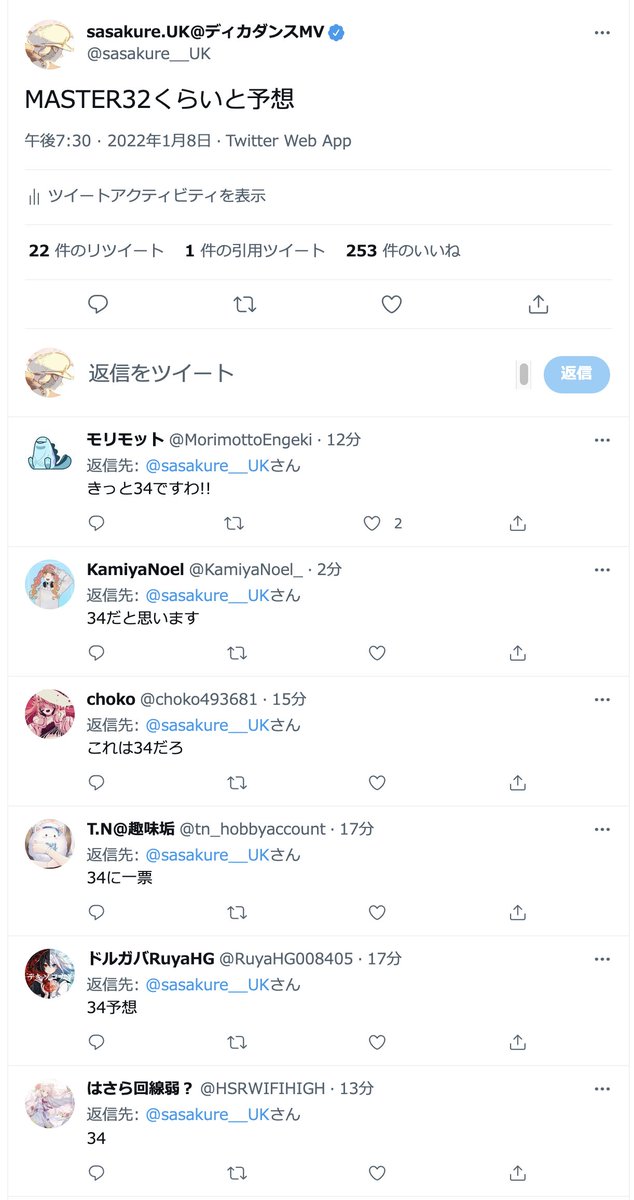Show ツイートアクティビティを表示

pyautogui.click(x=147, y=196)
